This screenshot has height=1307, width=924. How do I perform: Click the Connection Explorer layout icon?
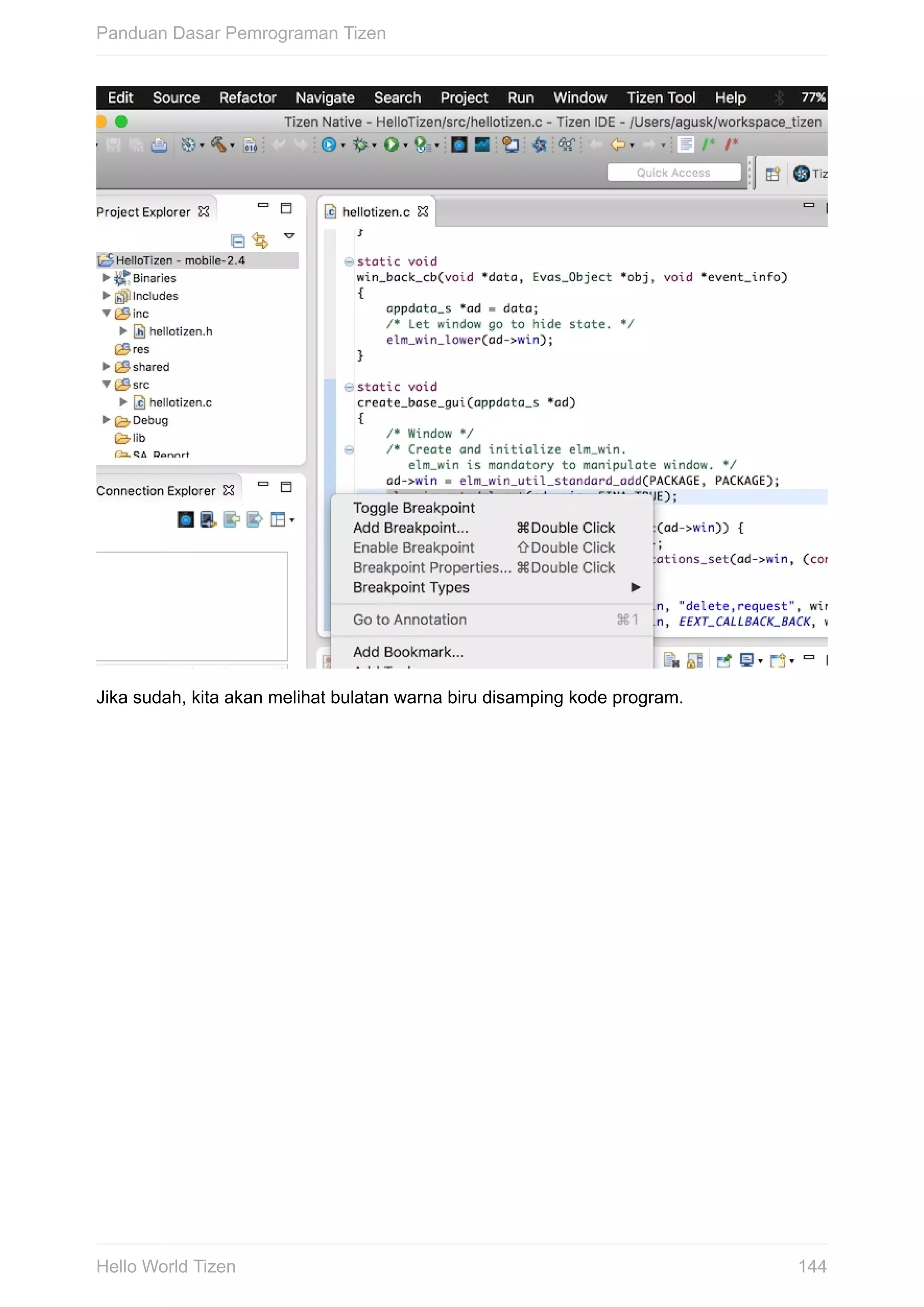click(277, 519)
